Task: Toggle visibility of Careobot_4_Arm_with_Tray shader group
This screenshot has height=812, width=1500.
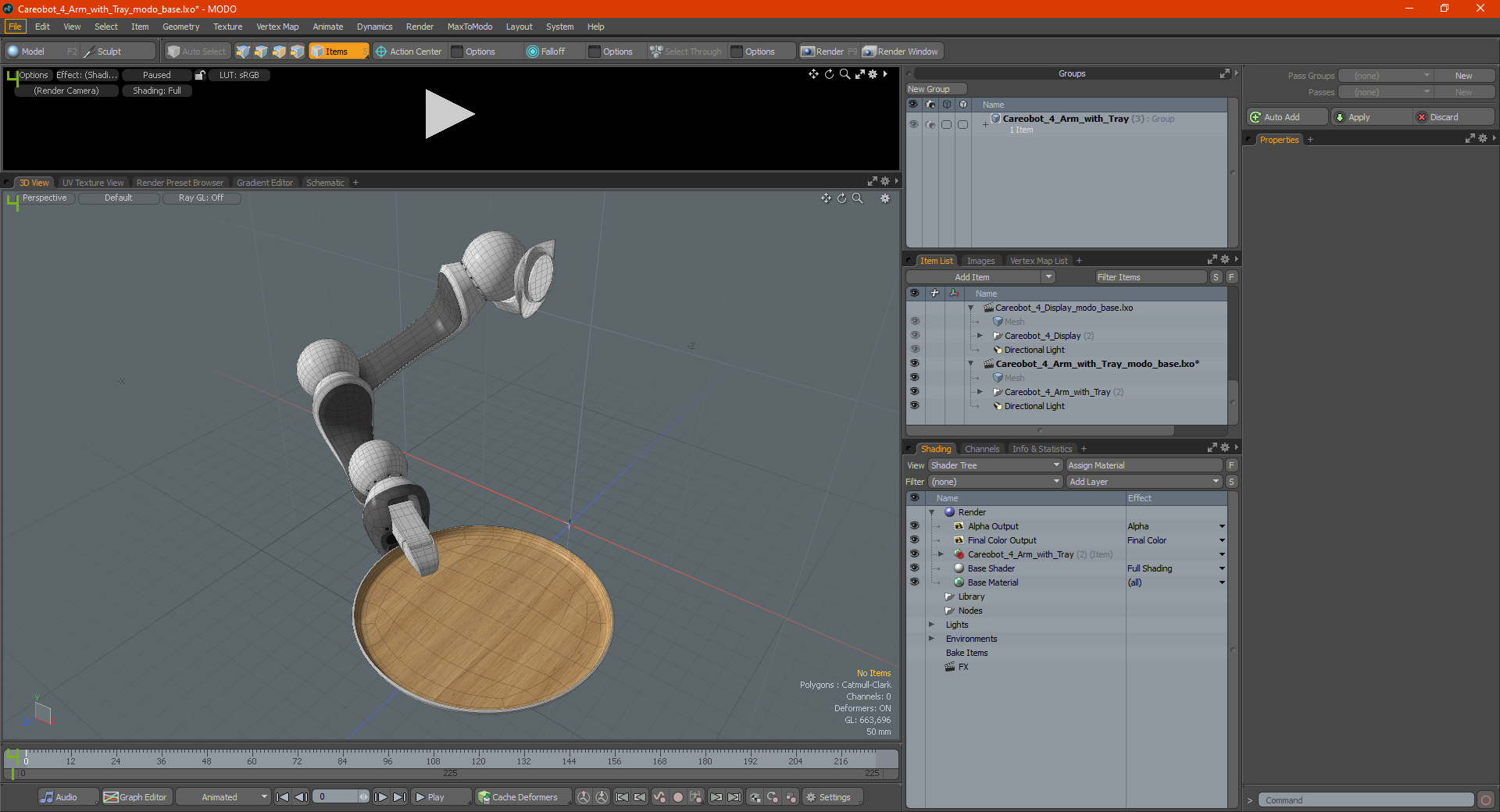Action: [914, 554]
